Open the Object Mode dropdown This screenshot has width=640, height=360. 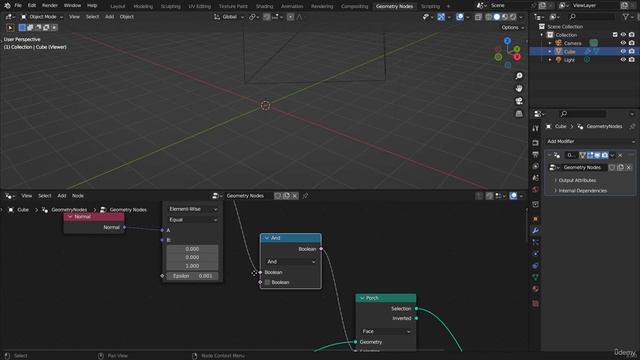[x=42, y=17]
